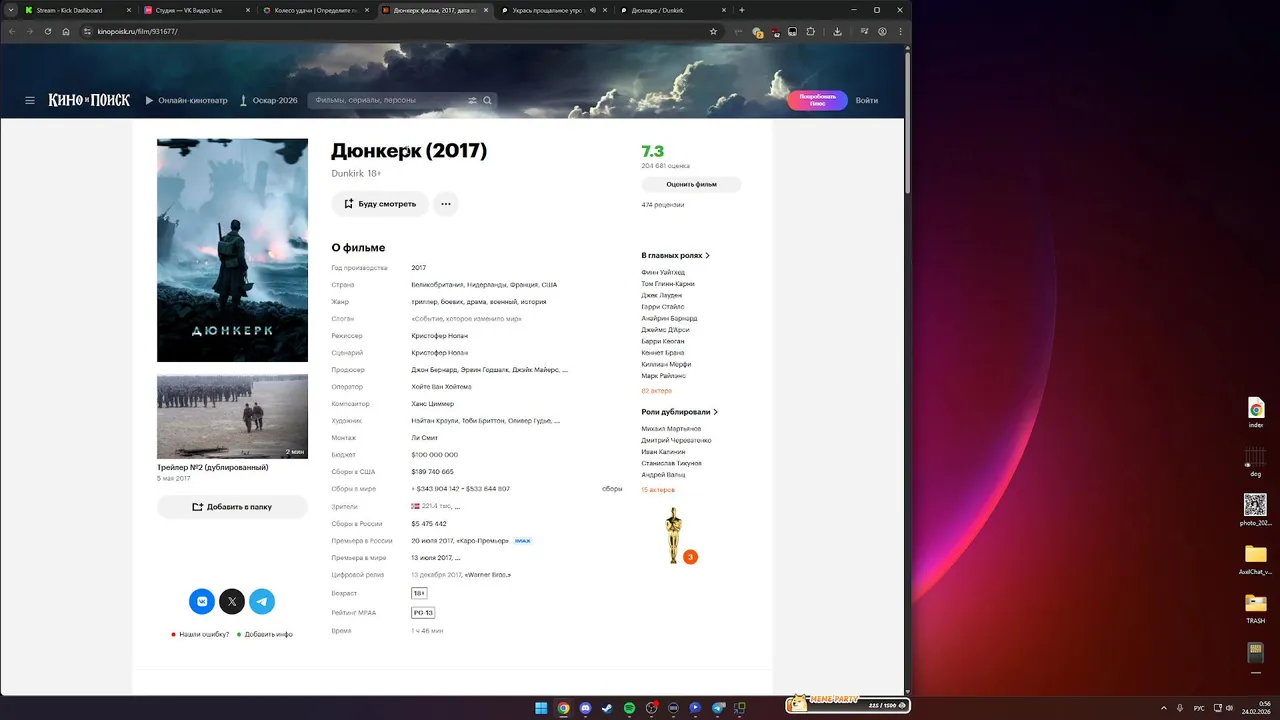This screenshot has width=1280, height=720.
Task: Expand the В главных ролях cast list
Action: [x=676, y=256]
